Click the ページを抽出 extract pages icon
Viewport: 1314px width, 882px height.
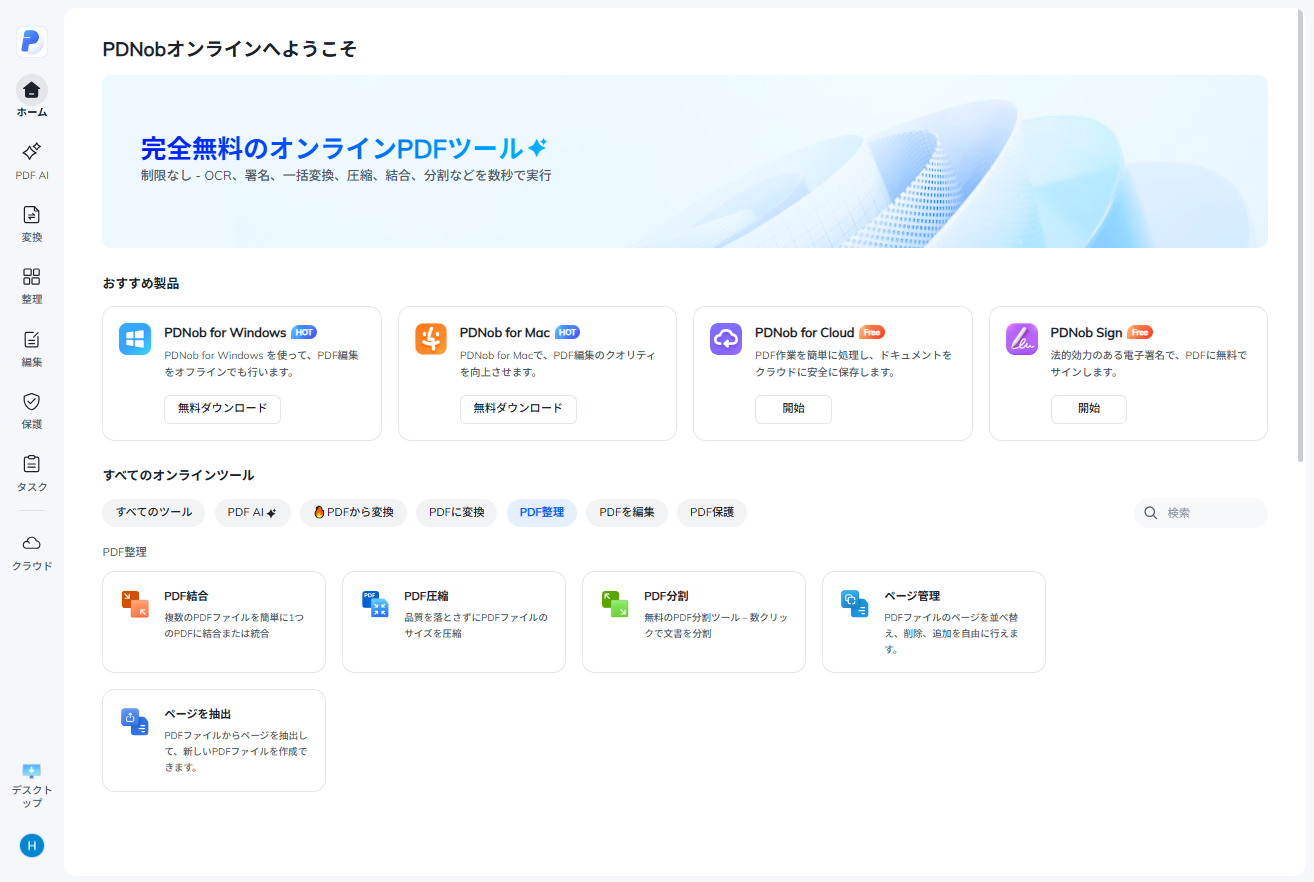click(x=135, y=722)
